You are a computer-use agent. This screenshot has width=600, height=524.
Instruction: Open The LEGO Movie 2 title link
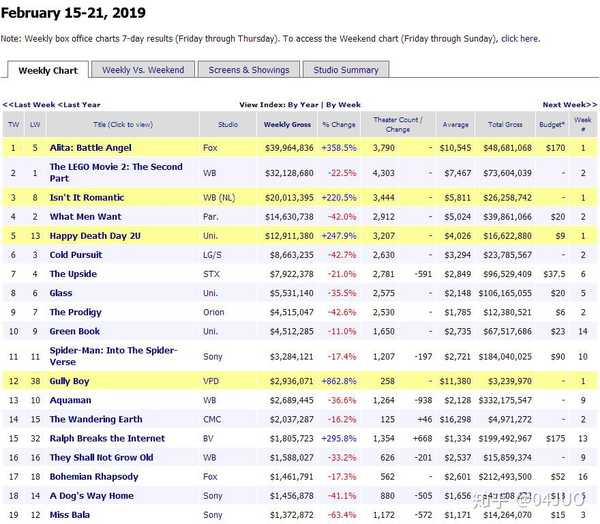116,173
